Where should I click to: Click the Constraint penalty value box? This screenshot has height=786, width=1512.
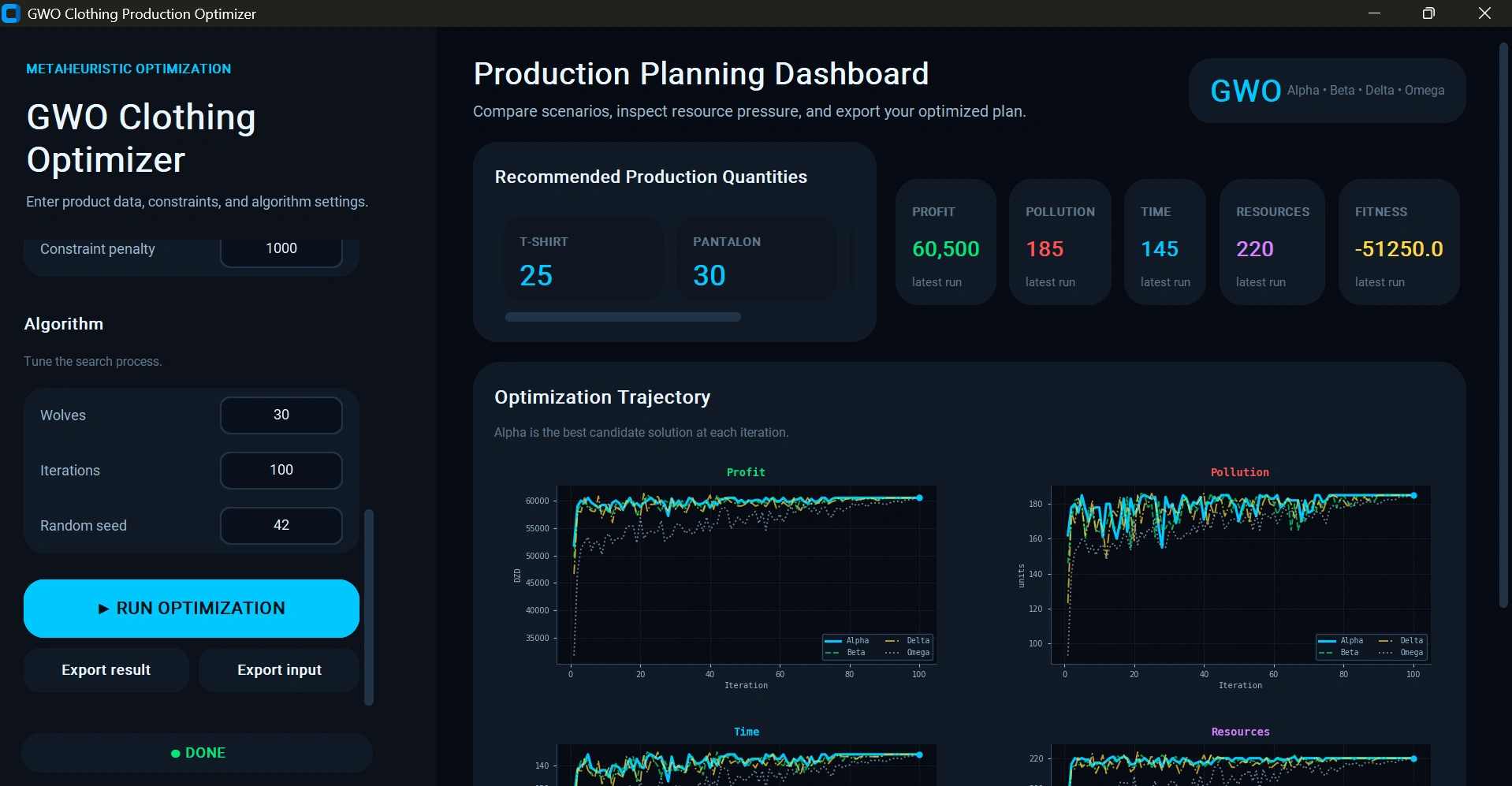pyautogui.click(x=281, y=251)
